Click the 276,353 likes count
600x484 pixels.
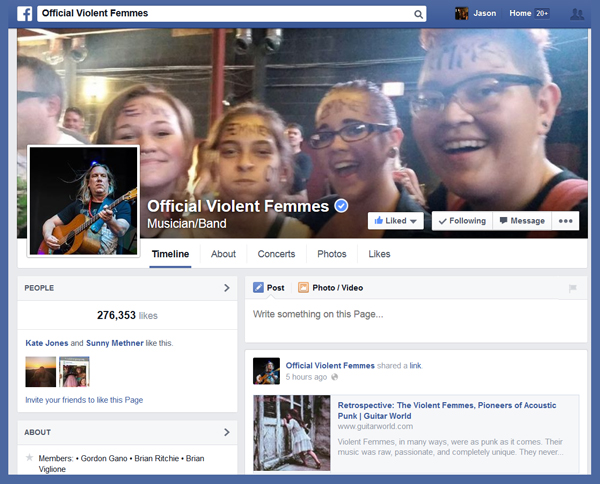click(x=127, y=315)
